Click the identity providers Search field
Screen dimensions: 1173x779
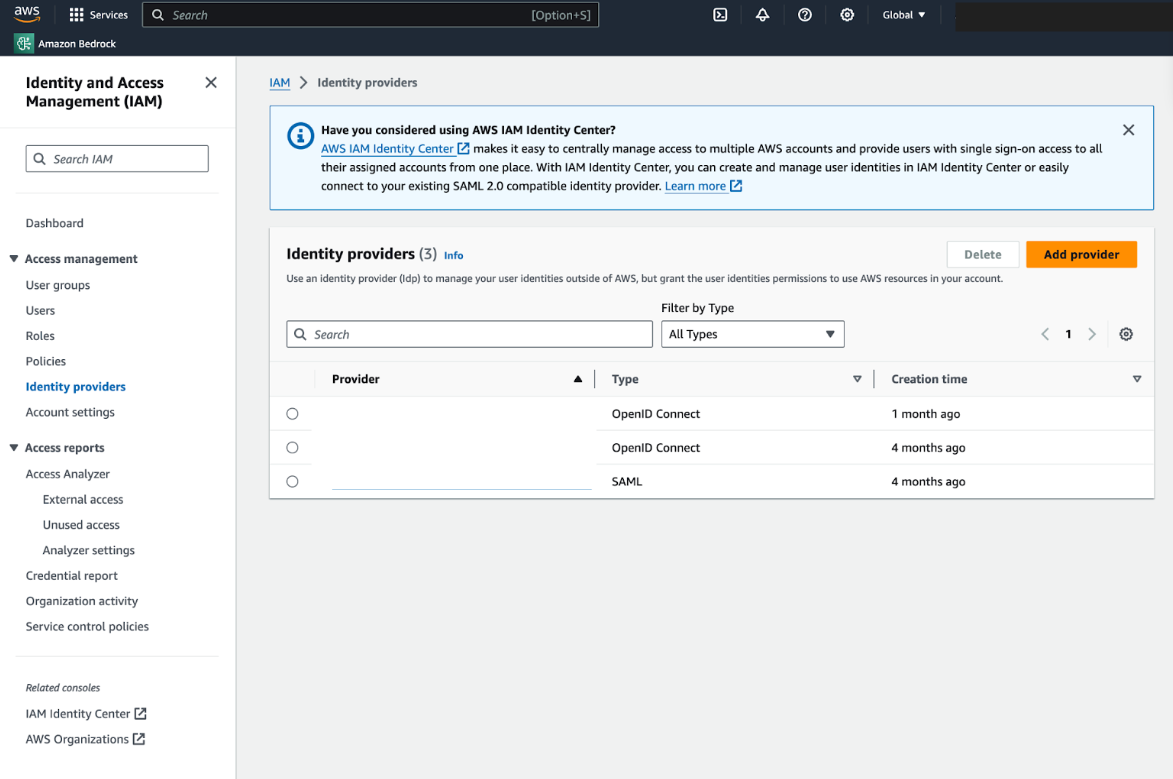[x=469, y=334]
